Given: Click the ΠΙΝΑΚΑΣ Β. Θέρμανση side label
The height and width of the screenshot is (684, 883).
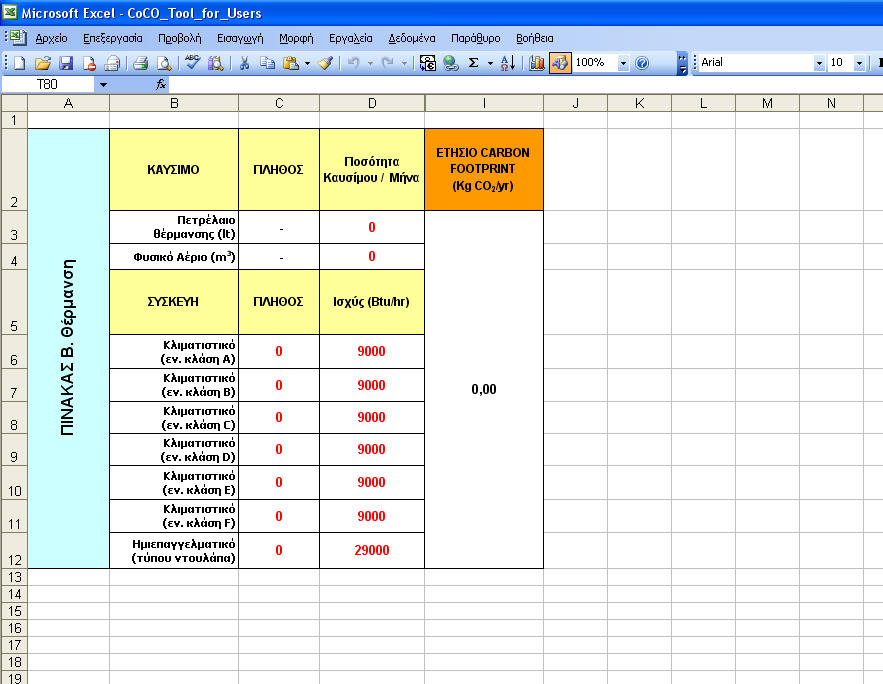Looking at the screenshot, I should [x=68, y=348].
